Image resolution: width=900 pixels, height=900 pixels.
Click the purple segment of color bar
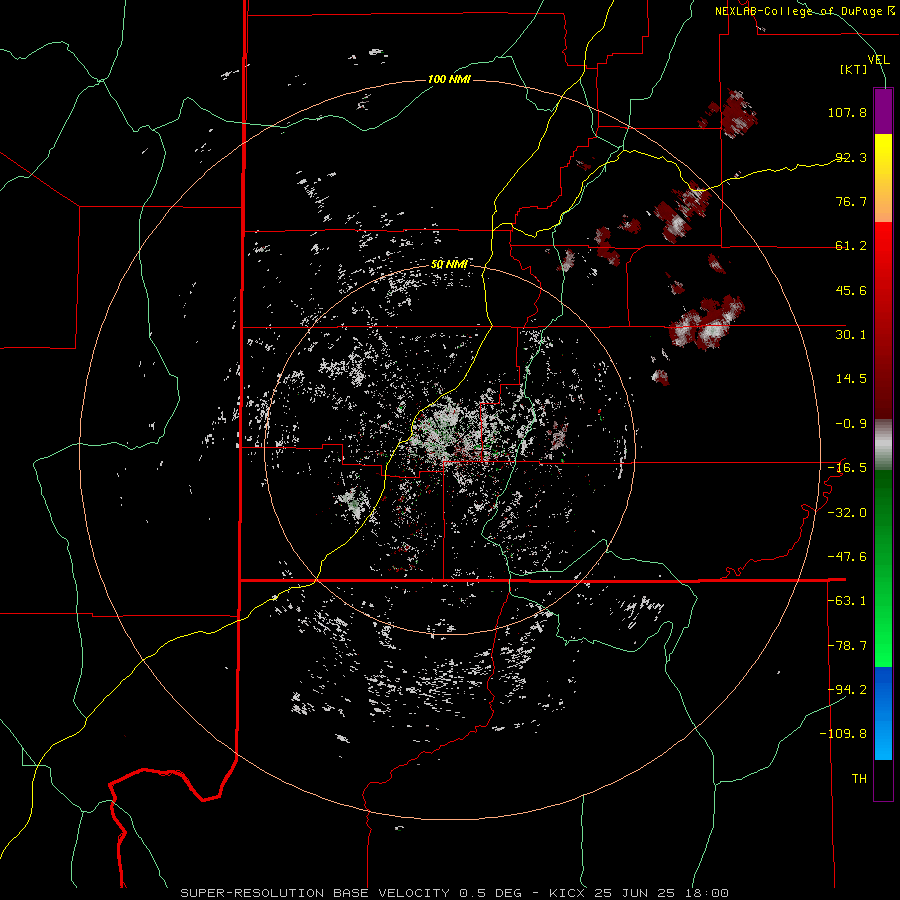[x=883, y=111]
